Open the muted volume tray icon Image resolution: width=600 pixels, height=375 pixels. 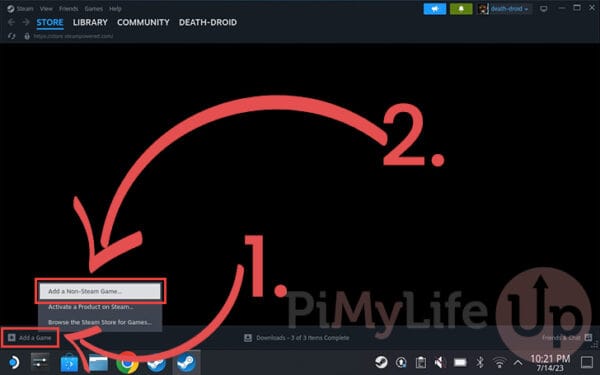[x=440, y=362]
